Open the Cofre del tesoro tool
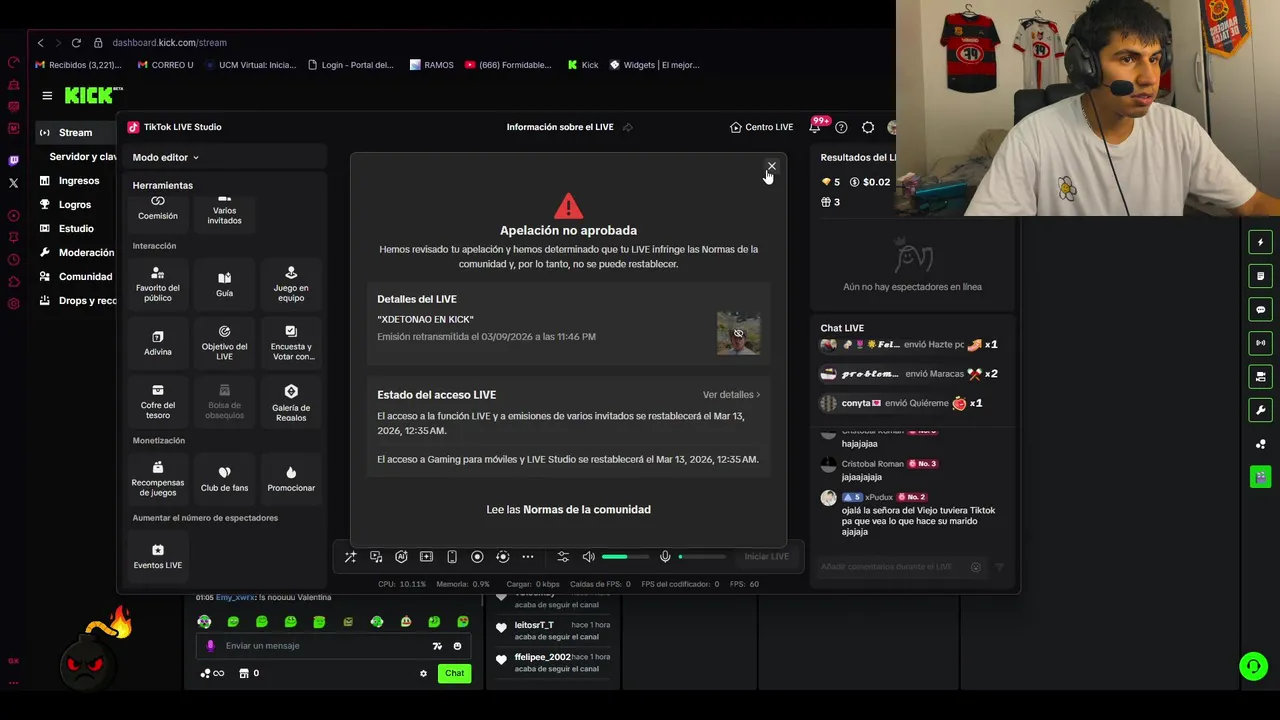 pyautogui.click(x=158, y=401)
